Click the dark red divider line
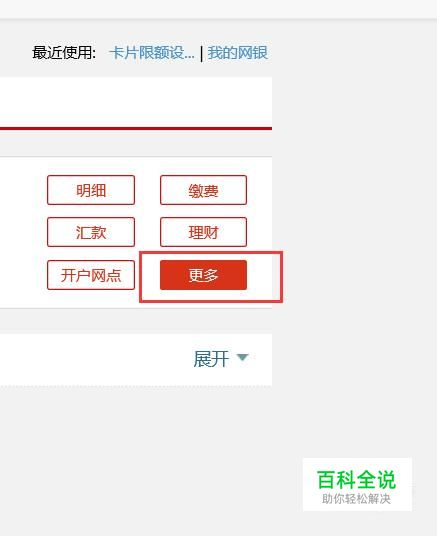437x536 pixels. coord(136,129)
